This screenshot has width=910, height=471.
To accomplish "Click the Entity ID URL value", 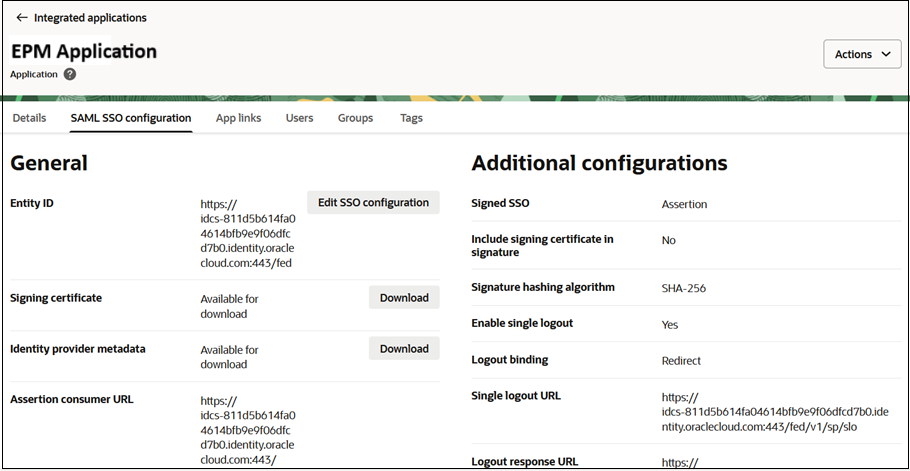I will [x=248, y=234].
